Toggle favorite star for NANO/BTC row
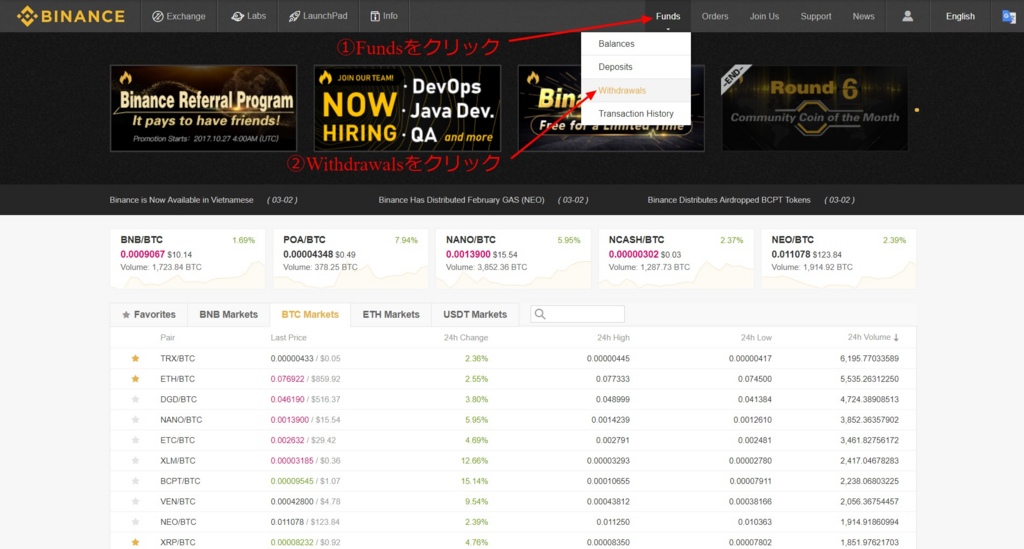Screen dimensions: 1024x549 pyautogui.click(x=135, y=420)
